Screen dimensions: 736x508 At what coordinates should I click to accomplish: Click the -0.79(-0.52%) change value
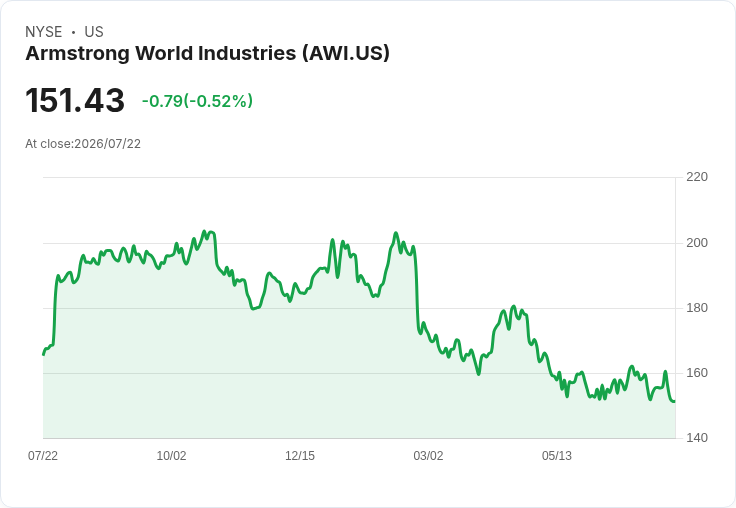(x=197, y=101)
